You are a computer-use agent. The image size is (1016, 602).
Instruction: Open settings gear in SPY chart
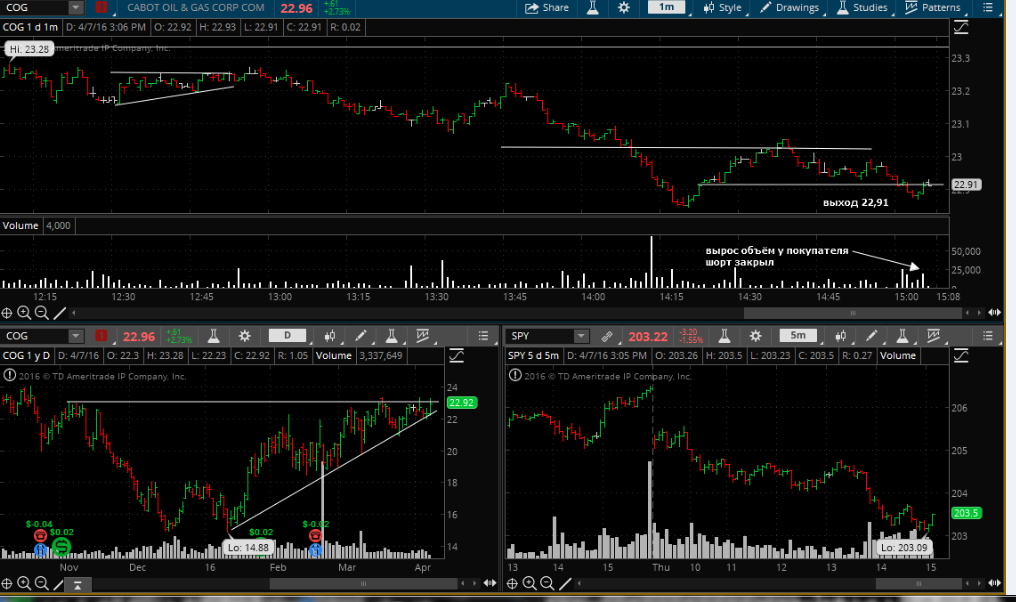tap(756, 336)
